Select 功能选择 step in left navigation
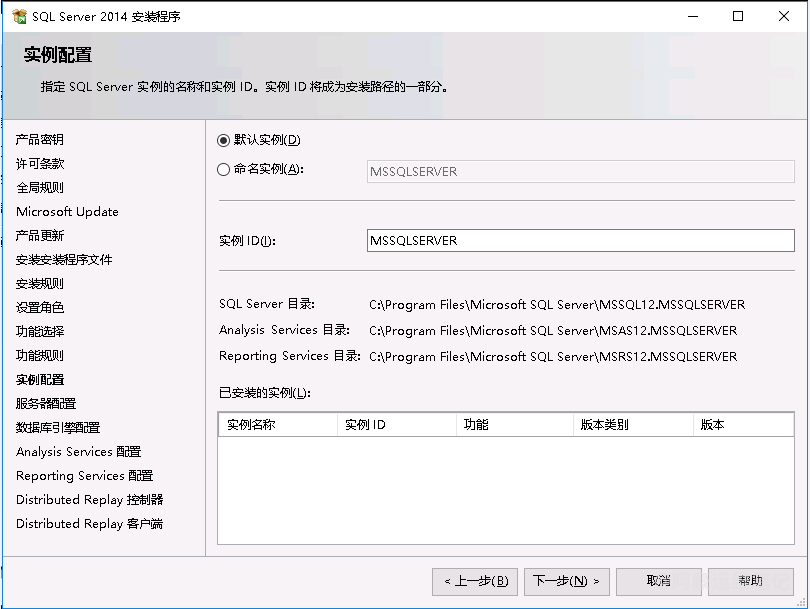 40,332
